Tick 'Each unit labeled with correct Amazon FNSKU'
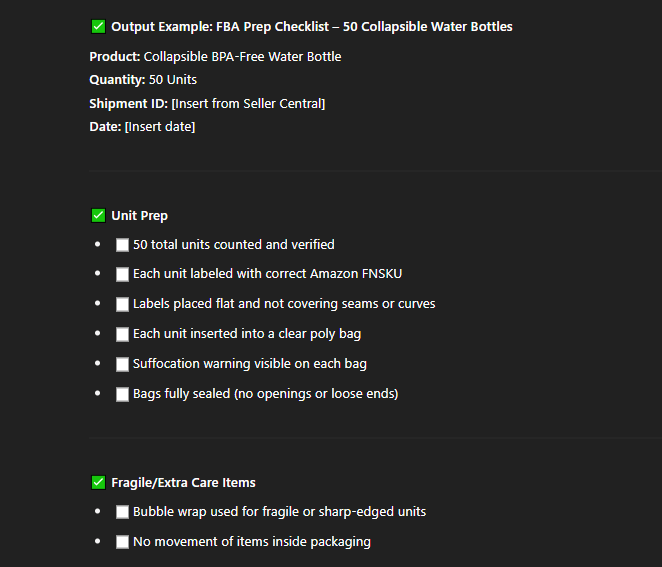This screenshot has width=662, height=567. [122, 274]
